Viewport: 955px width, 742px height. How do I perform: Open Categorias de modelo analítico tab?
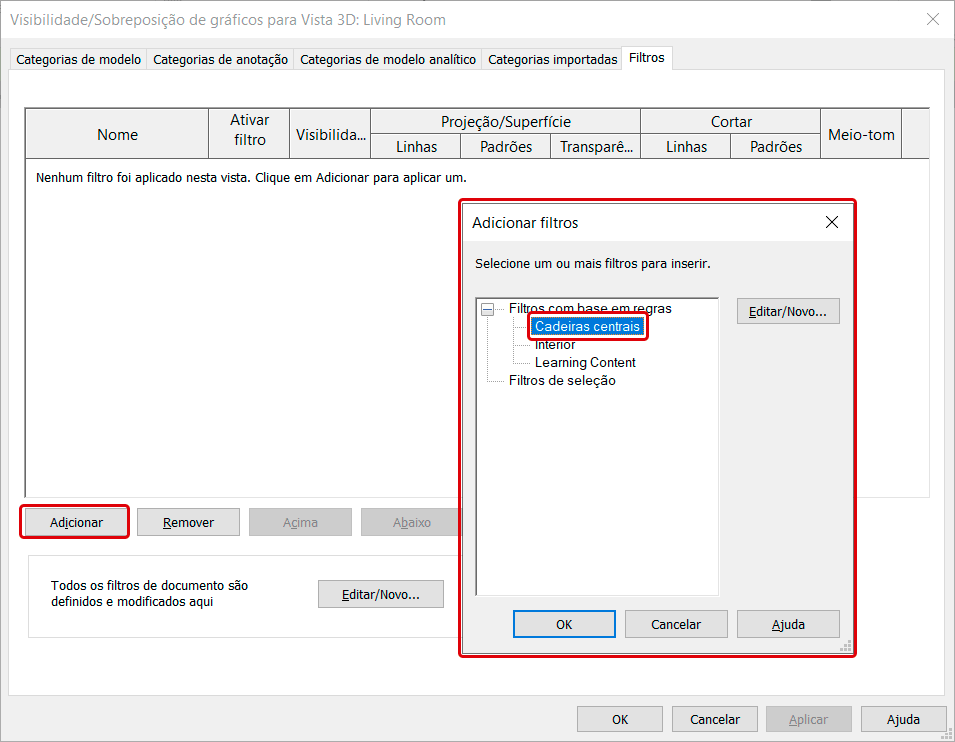388,60
